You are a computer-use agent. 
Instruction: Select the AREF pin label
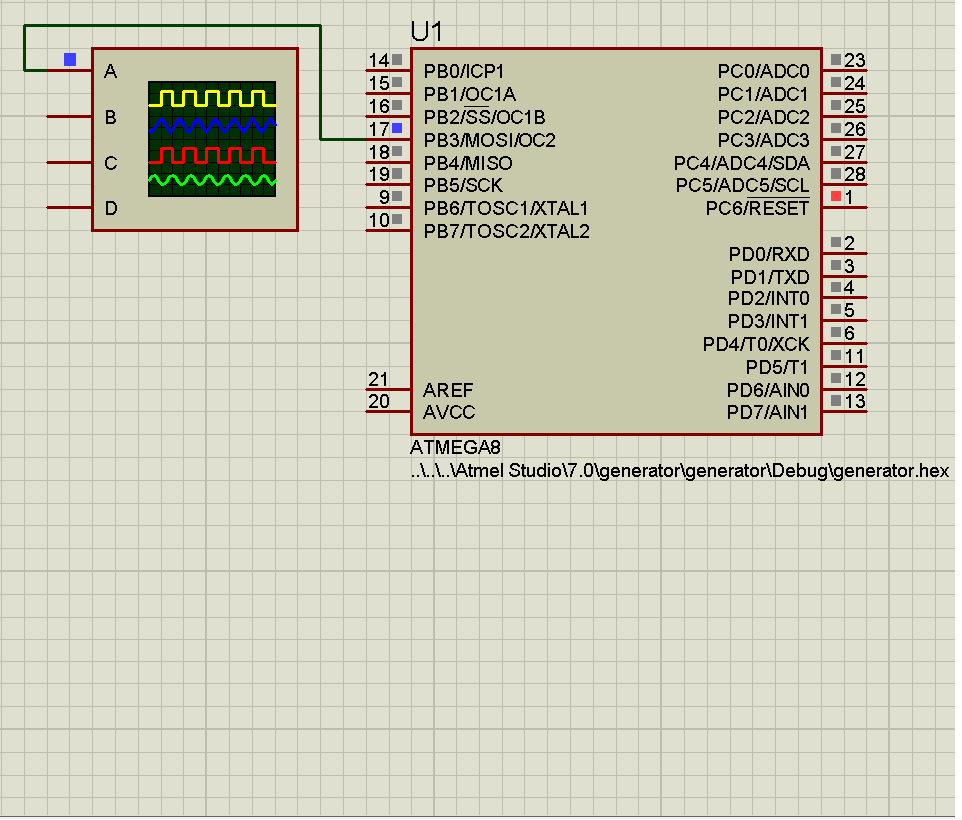(448, 390)
